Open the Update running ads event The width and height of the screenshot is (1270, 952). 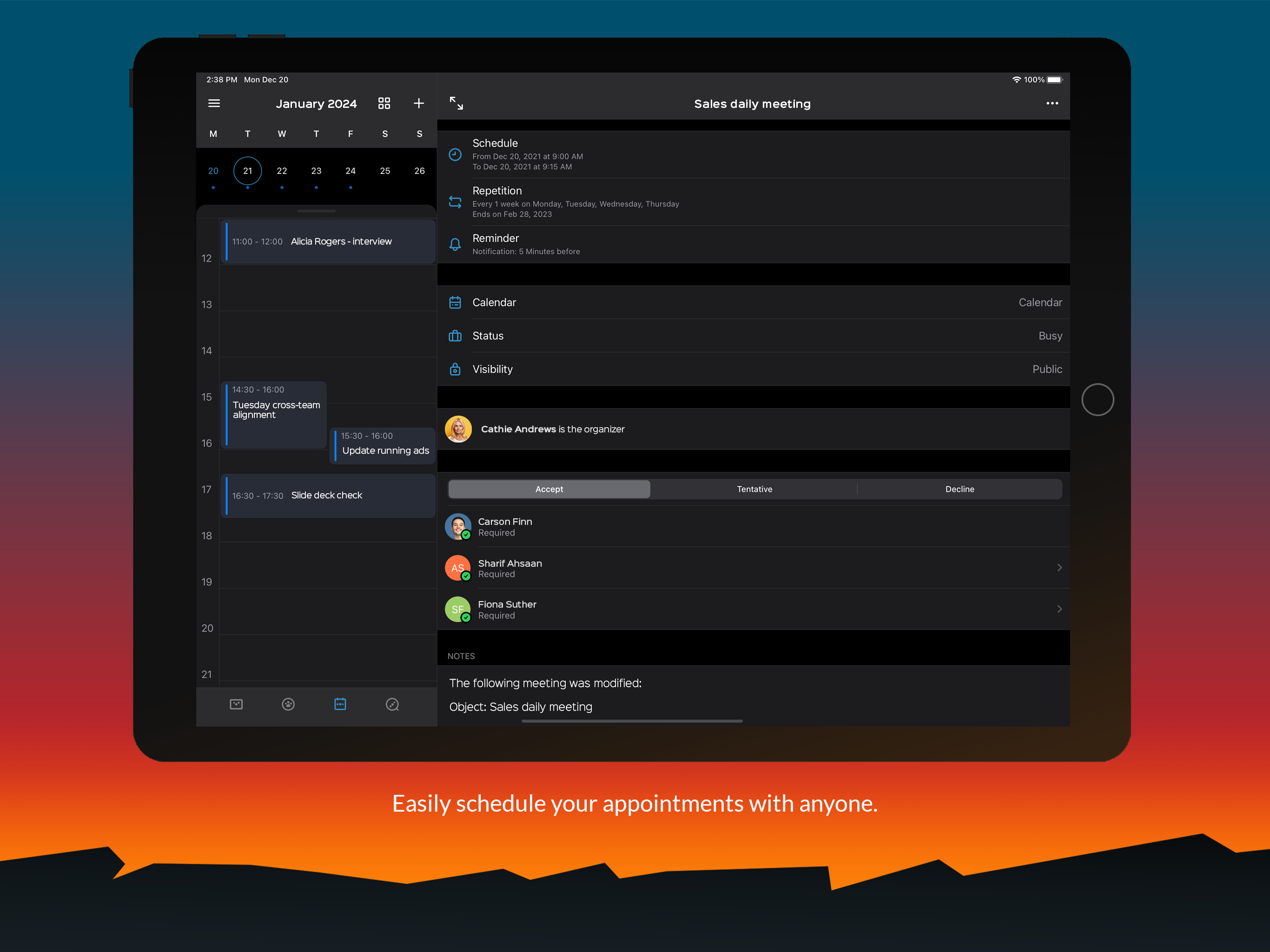point(385,445)
